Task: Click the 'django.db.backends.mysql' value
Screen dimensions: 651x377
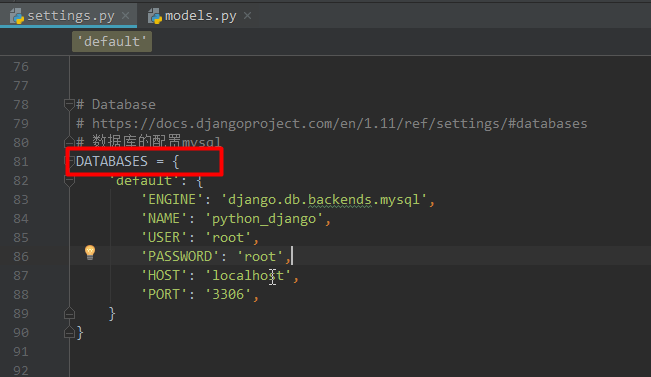Action: coord(324,200)
